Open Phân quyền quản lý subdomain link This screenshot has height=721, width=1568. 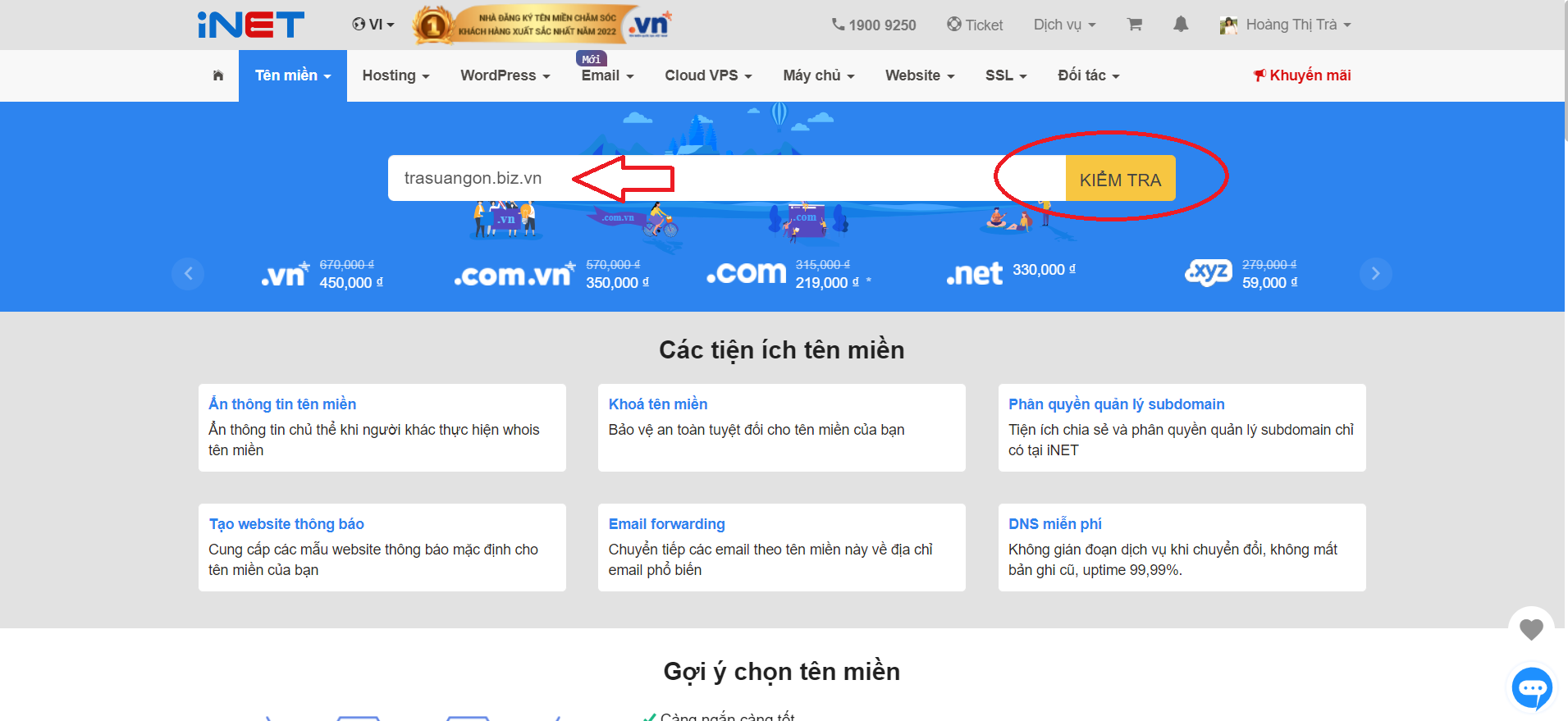1117,404
